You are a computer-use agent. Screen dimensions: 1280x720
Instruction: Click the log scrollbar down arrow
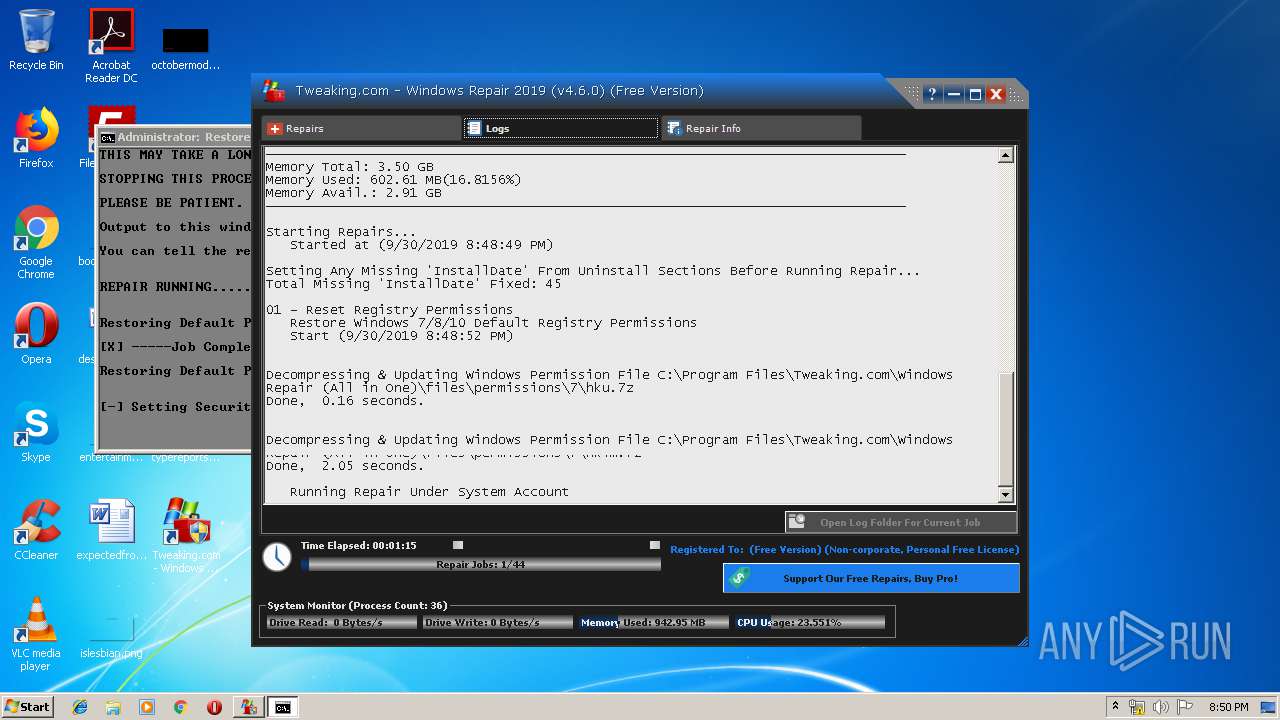point(1006,495)
